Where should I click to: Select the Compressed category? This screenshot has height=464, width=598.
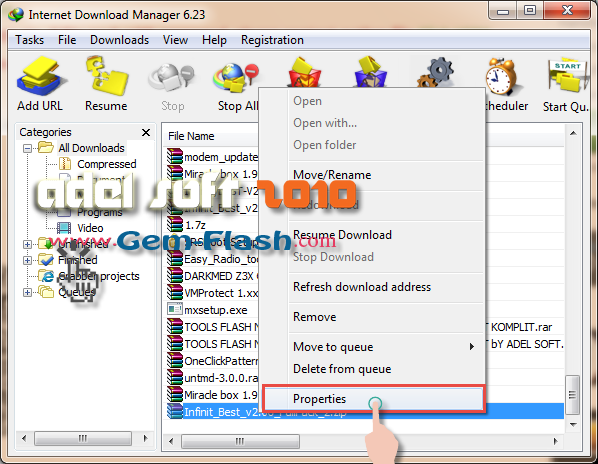click(x=106, y=164)
